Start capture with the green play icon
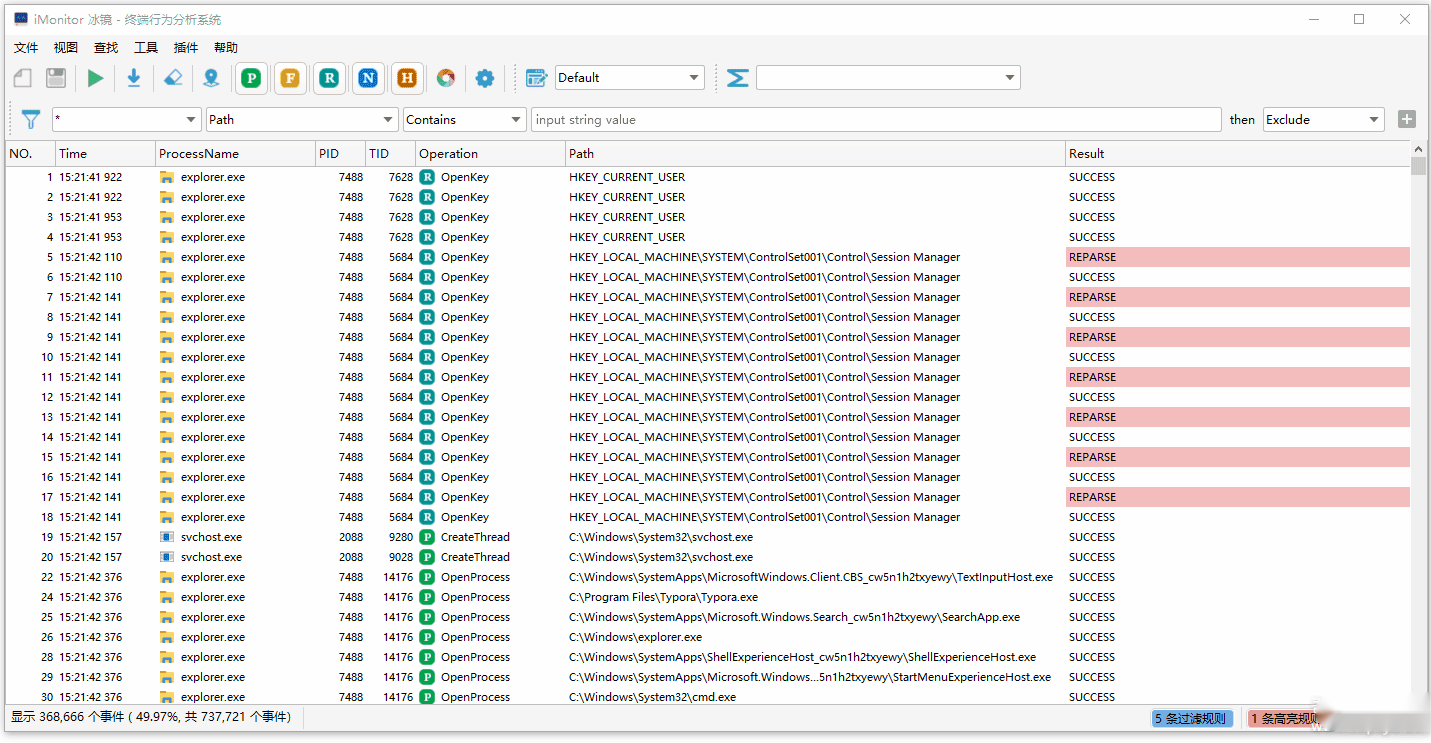Image resolution: width=1431 pixels, height=743 pixels. pos(95,78)
